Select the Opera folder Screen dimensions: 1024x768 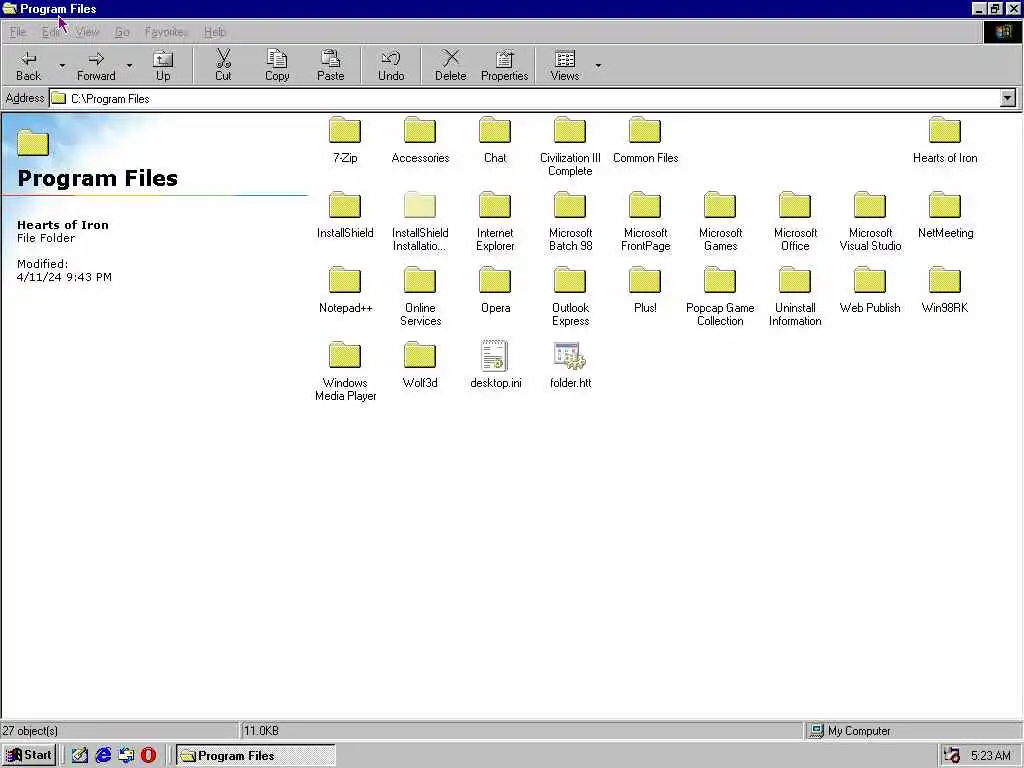[x=495, y=291]
